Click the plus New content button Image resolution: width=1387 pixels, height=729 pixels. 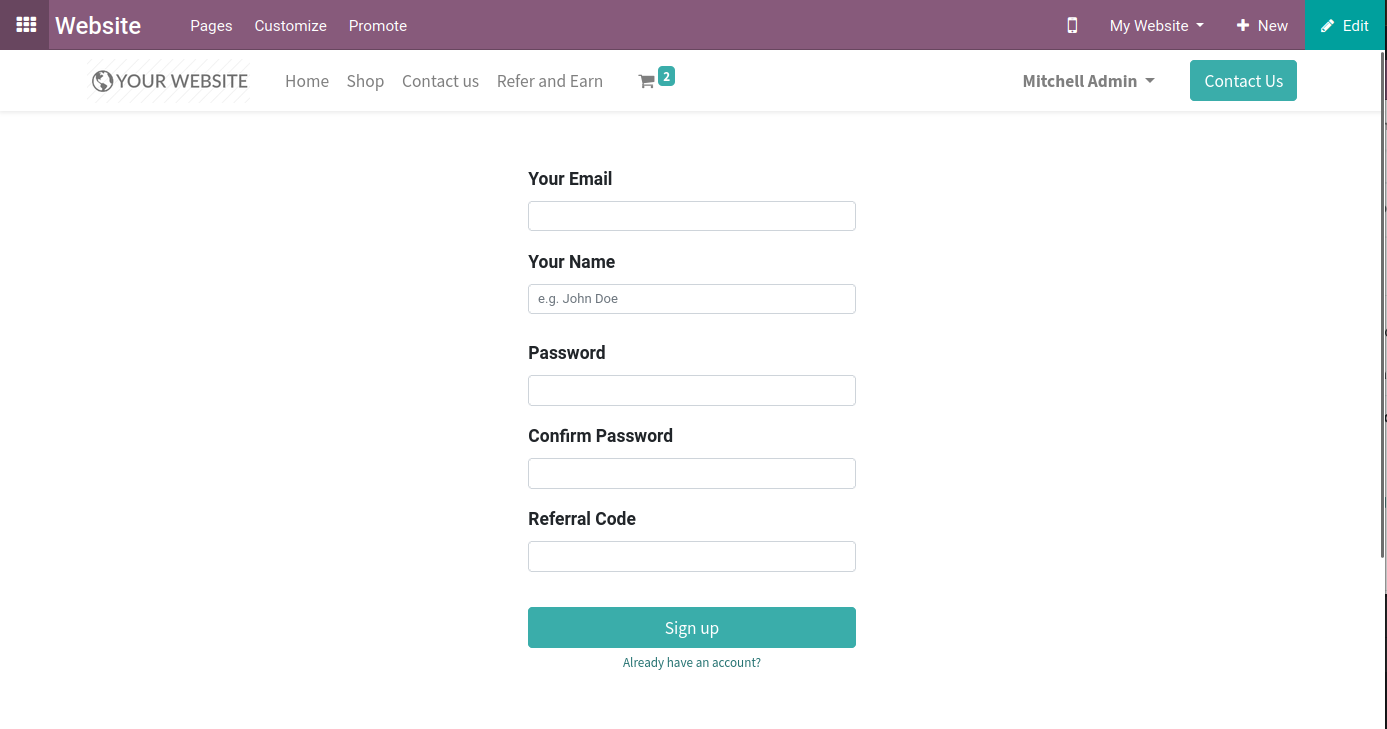[1262, 26]
